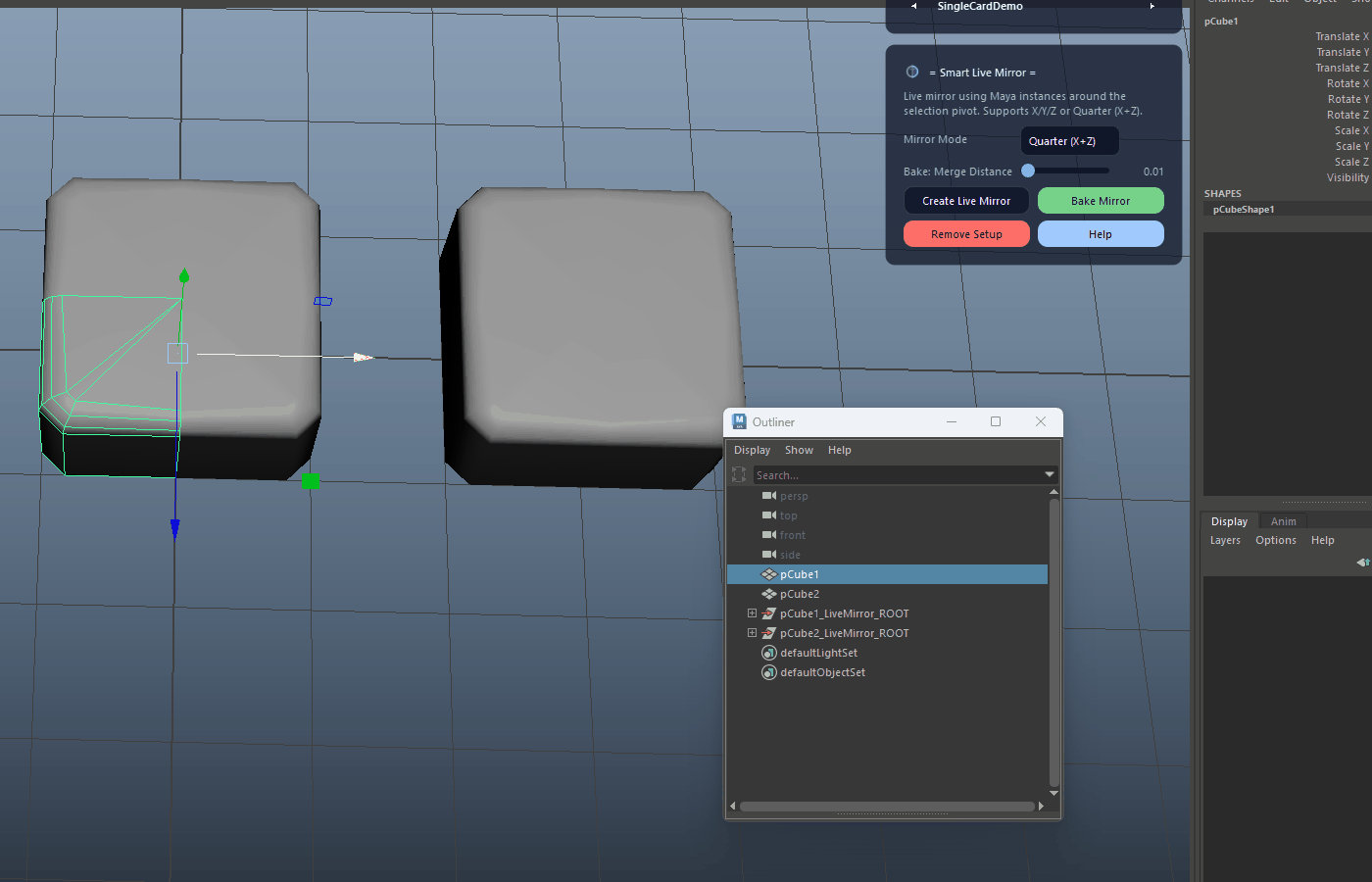Click the blue Z-axis arrow of the manipulator

click(x=175, y=529)
